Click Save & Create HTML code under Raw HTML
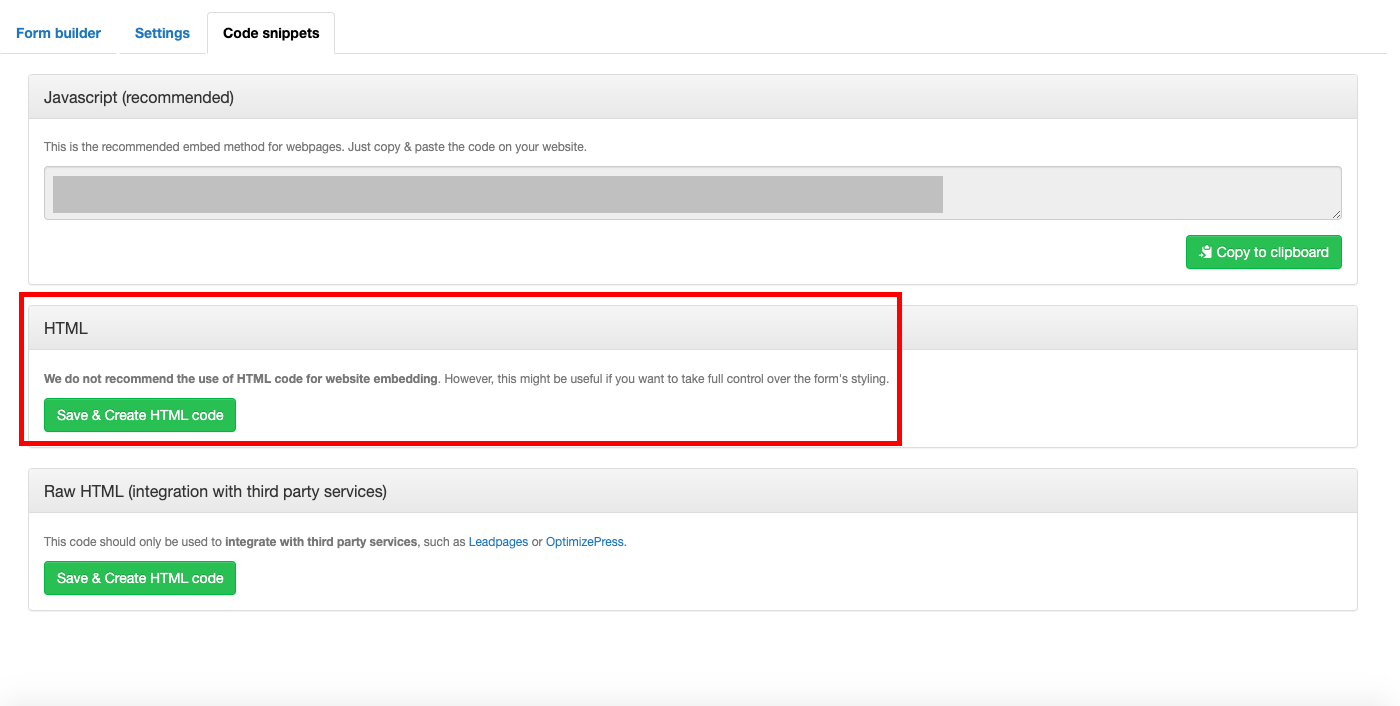1400x706 pixels. [140, 578]
